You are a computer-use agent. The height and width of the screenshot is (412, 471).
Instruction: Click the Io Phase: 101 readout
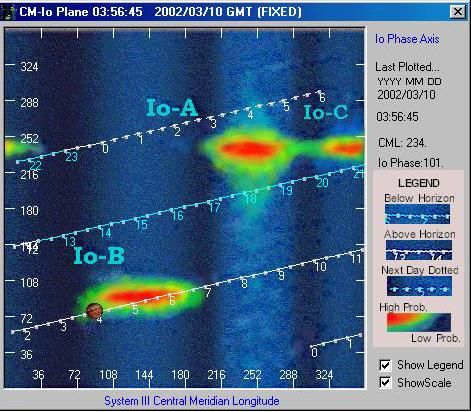click(410, 163)
